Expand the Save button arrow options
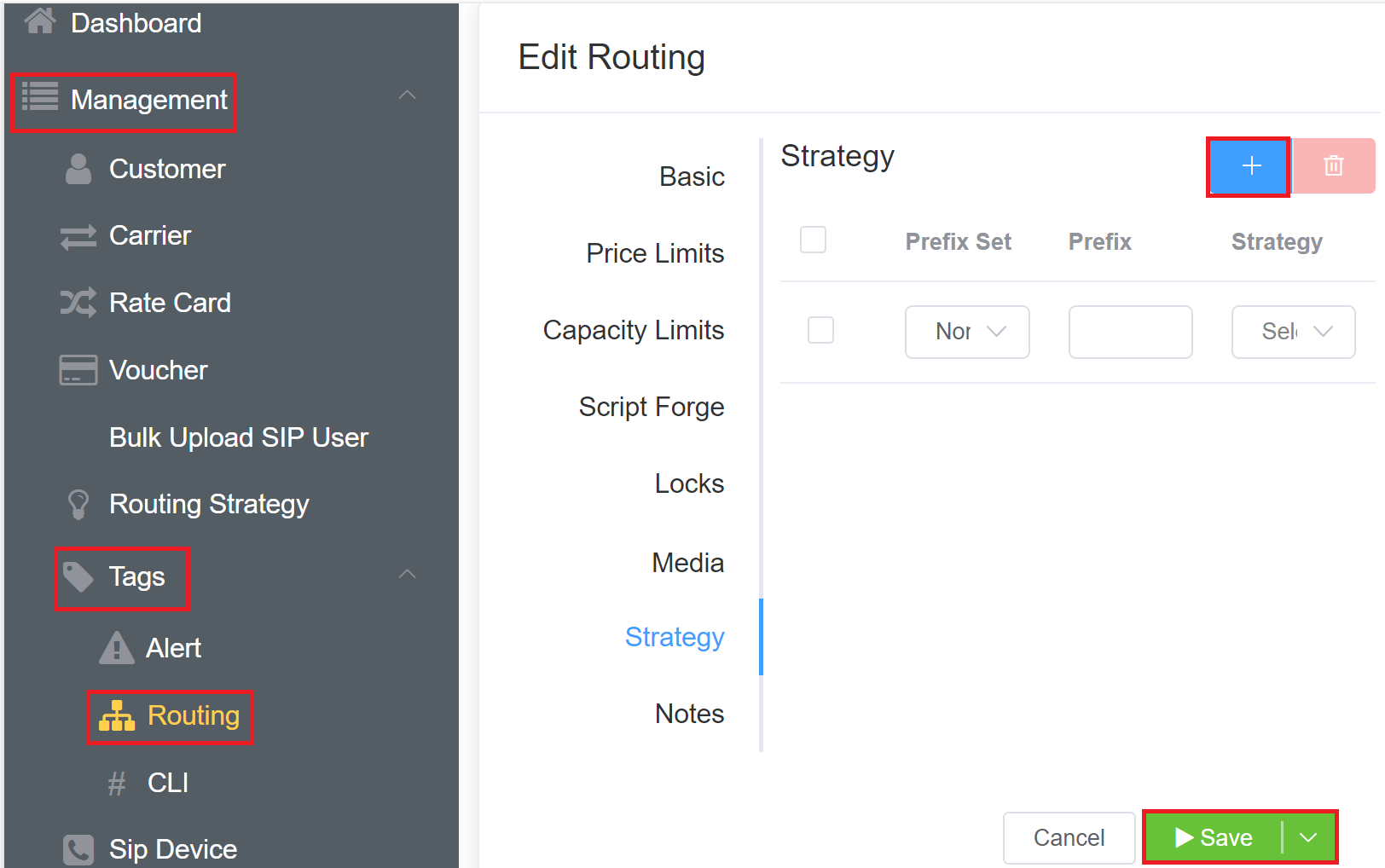Viewport: 1385px width, 868px height. tap(1308, 837)
